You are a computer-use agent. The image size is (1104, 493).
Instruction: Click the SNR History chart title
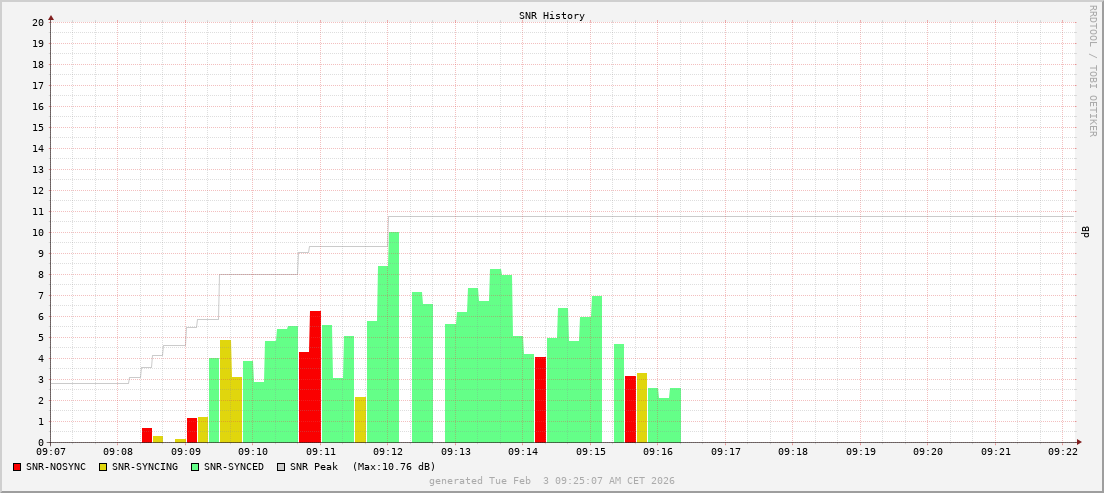(552, 16)
